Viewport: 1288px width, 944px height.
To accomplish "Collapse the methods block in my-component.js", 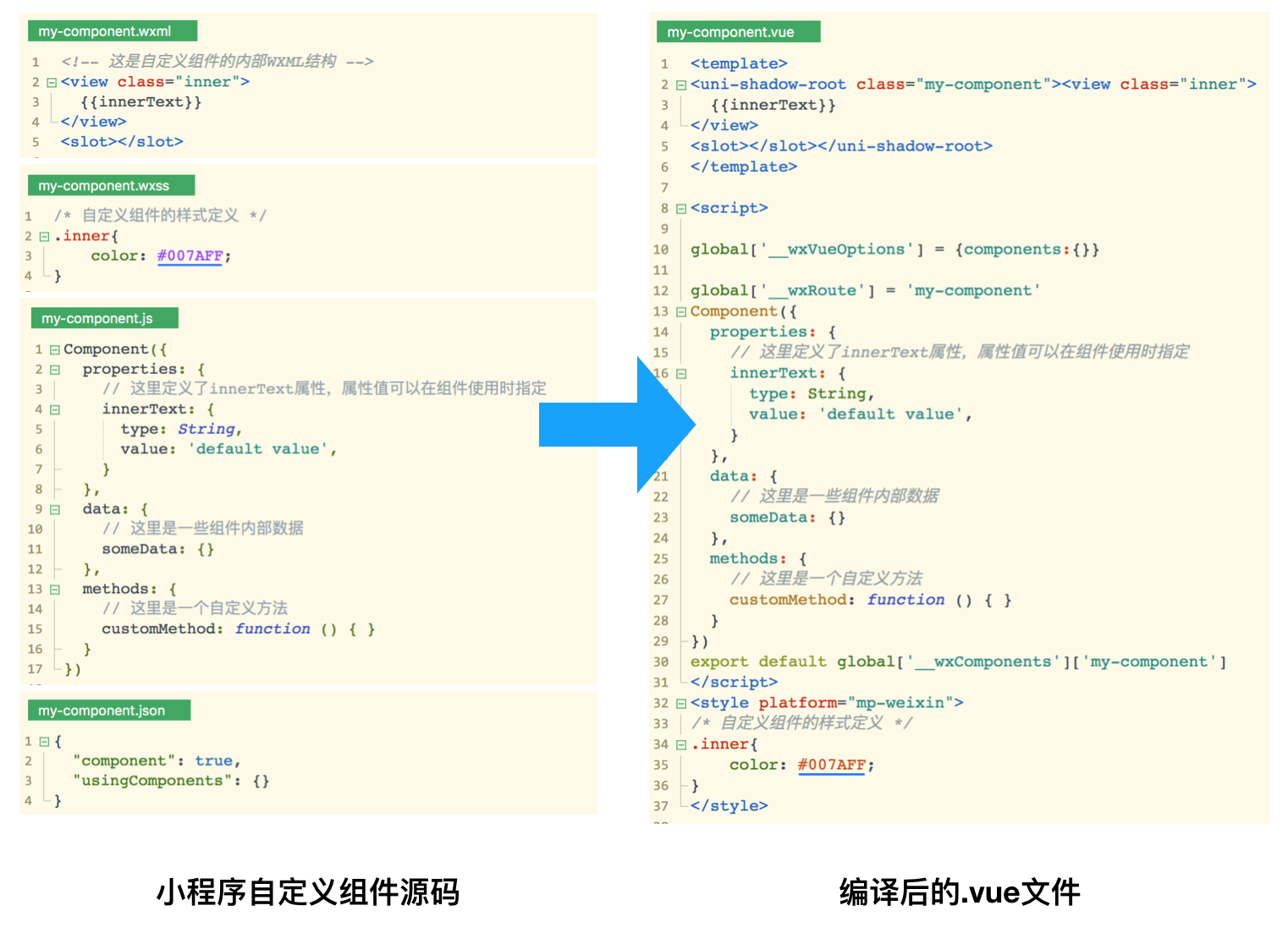I will coord(55,590).
